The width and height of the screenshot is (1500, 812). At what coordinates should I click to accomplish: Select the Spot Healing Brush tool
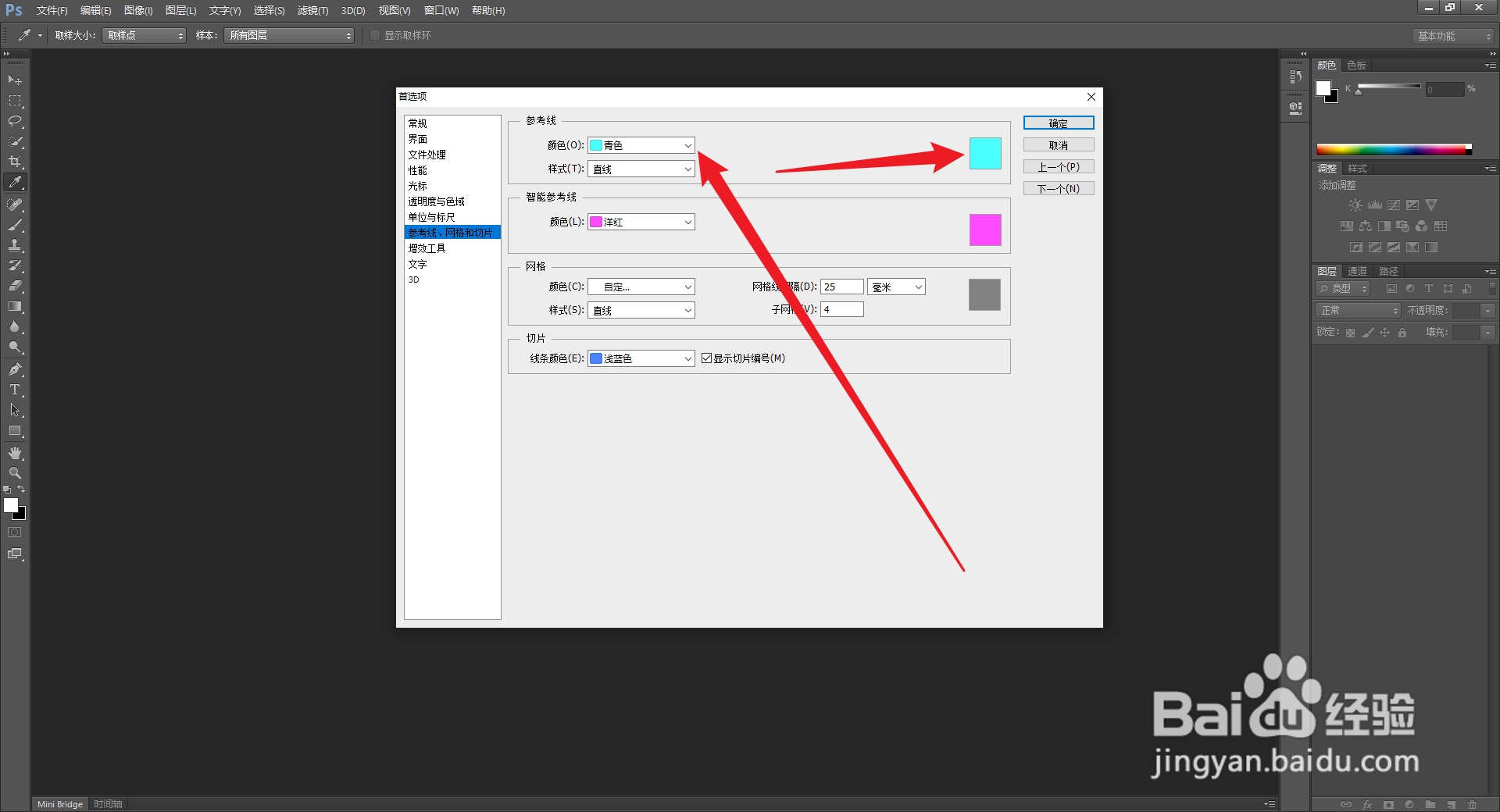pos(15,205)
